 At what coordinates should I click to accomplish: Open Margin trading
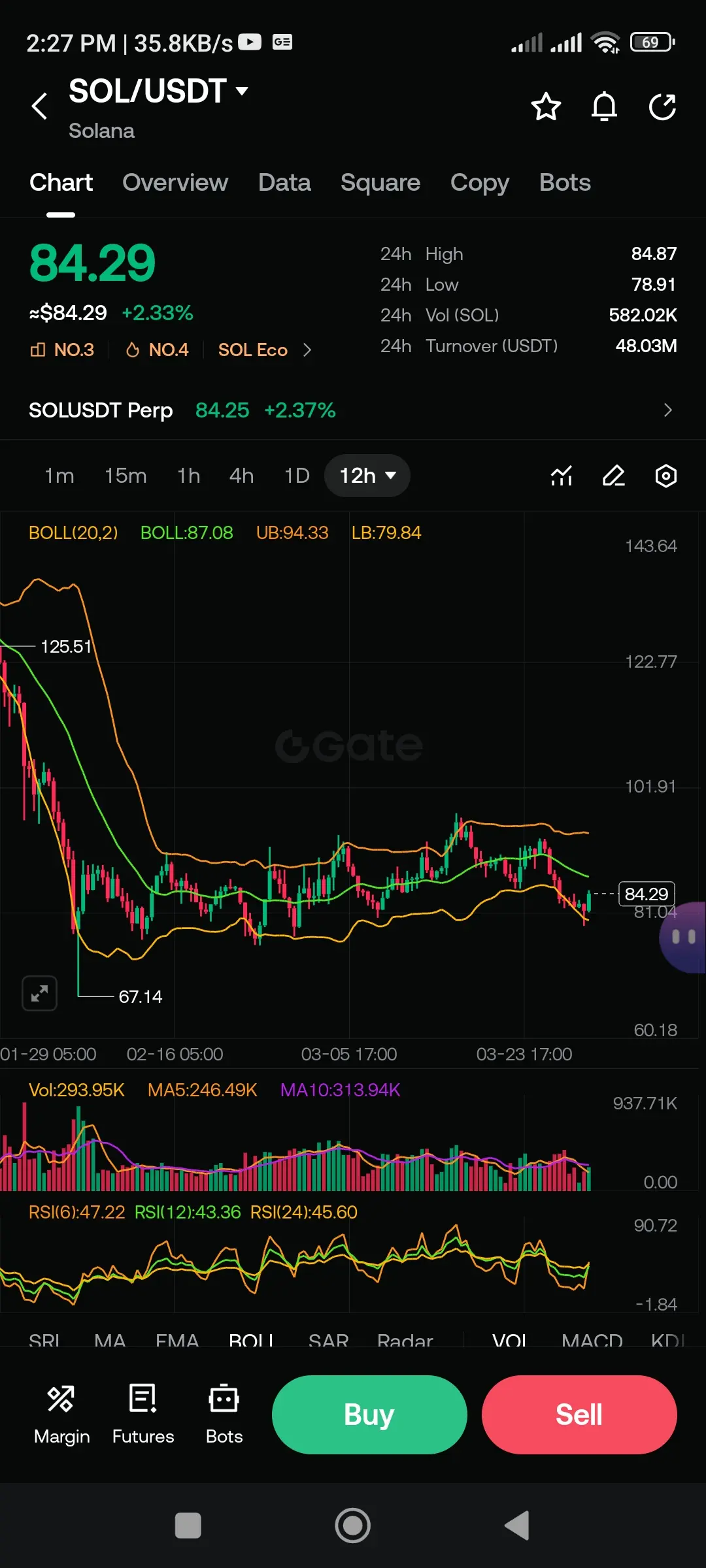pos(61,1414)
